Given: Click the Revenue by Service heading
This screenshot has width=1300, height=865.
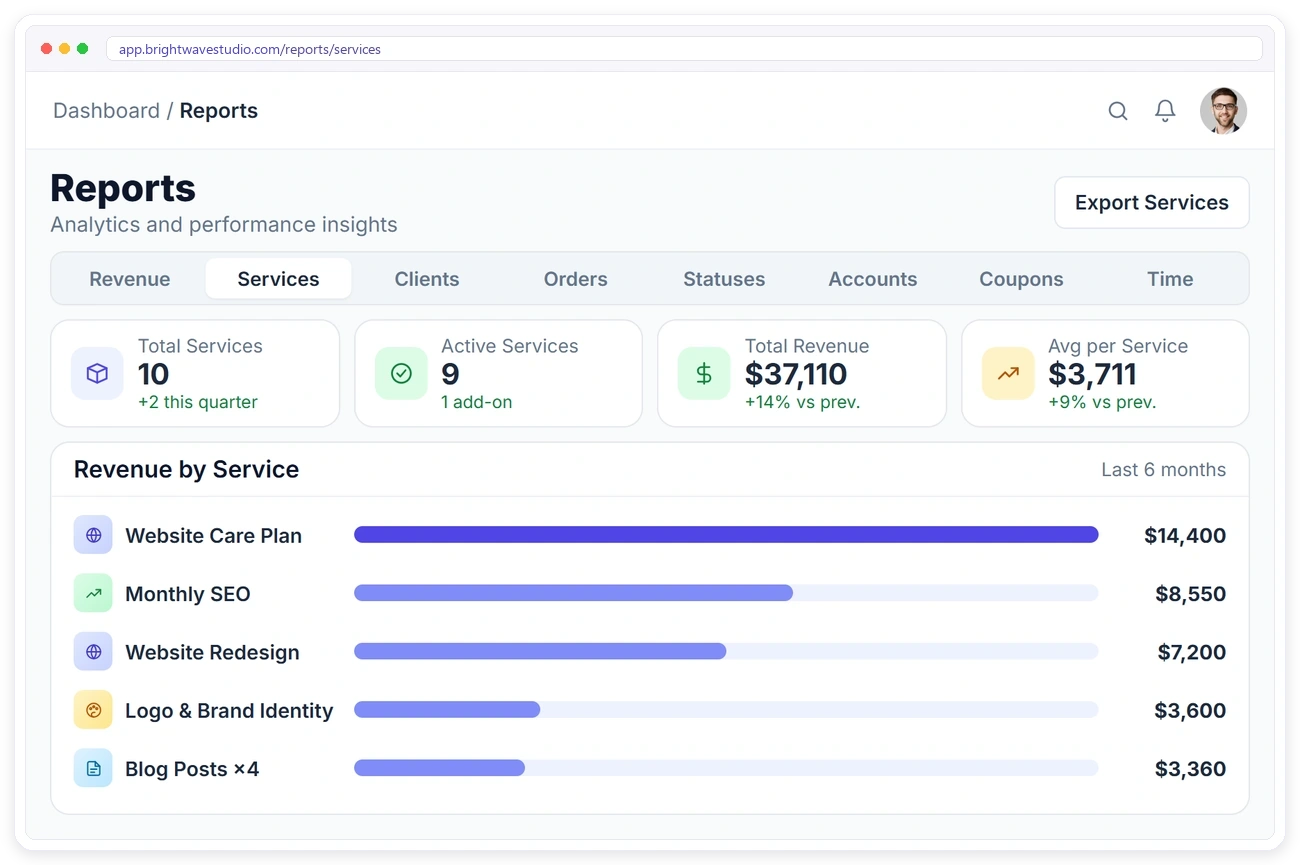Looking at the screenshot, I should tap(186, 469).
